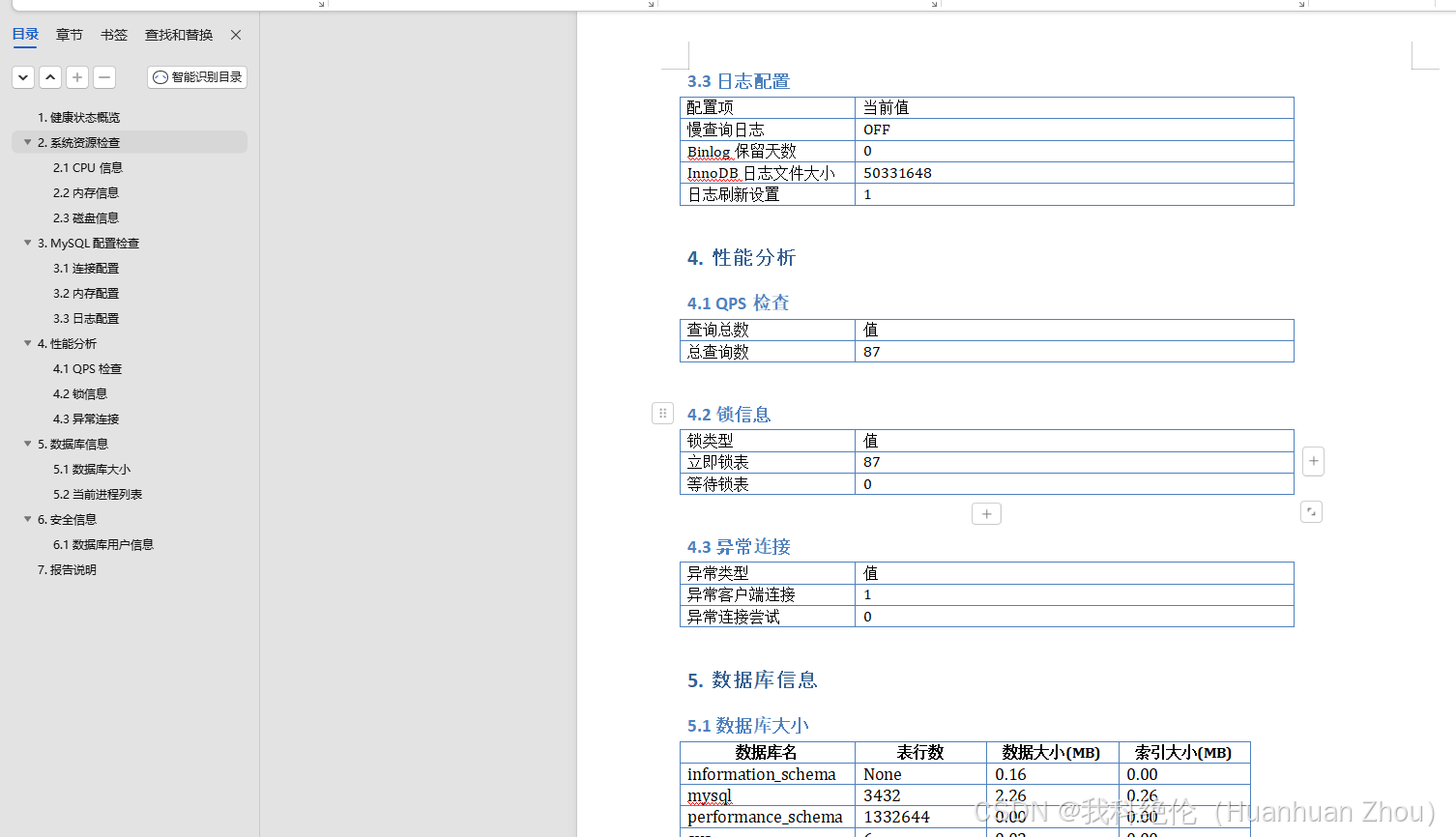Click the 1332644 row count cell
This screenshot has width=1456, height=837.
pos(920,817)
